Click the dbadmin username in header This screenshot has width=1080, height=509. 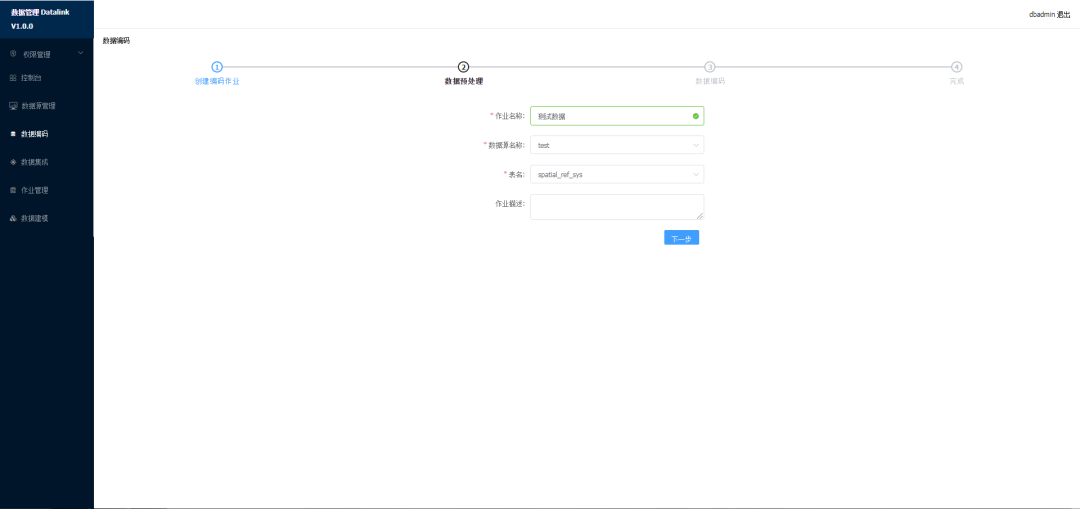[1041, 14]
